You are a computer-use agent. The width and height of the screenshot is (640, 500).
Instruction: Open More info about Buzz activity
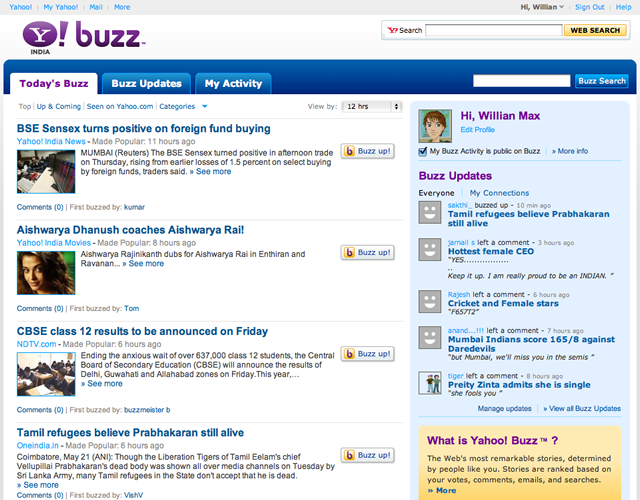tap(570, 151)
